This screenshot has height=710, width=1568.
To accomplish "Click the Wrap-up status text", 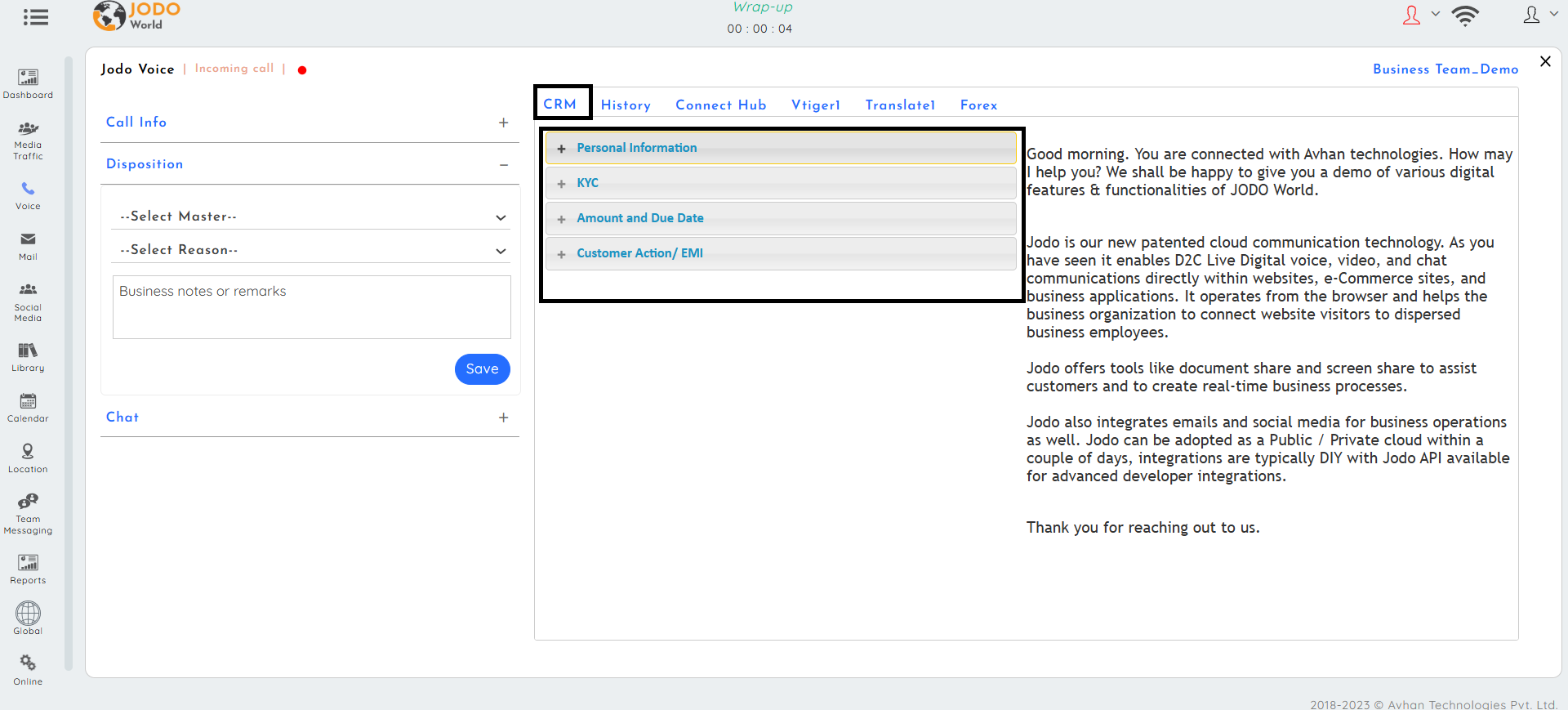I will click(763, 7).
